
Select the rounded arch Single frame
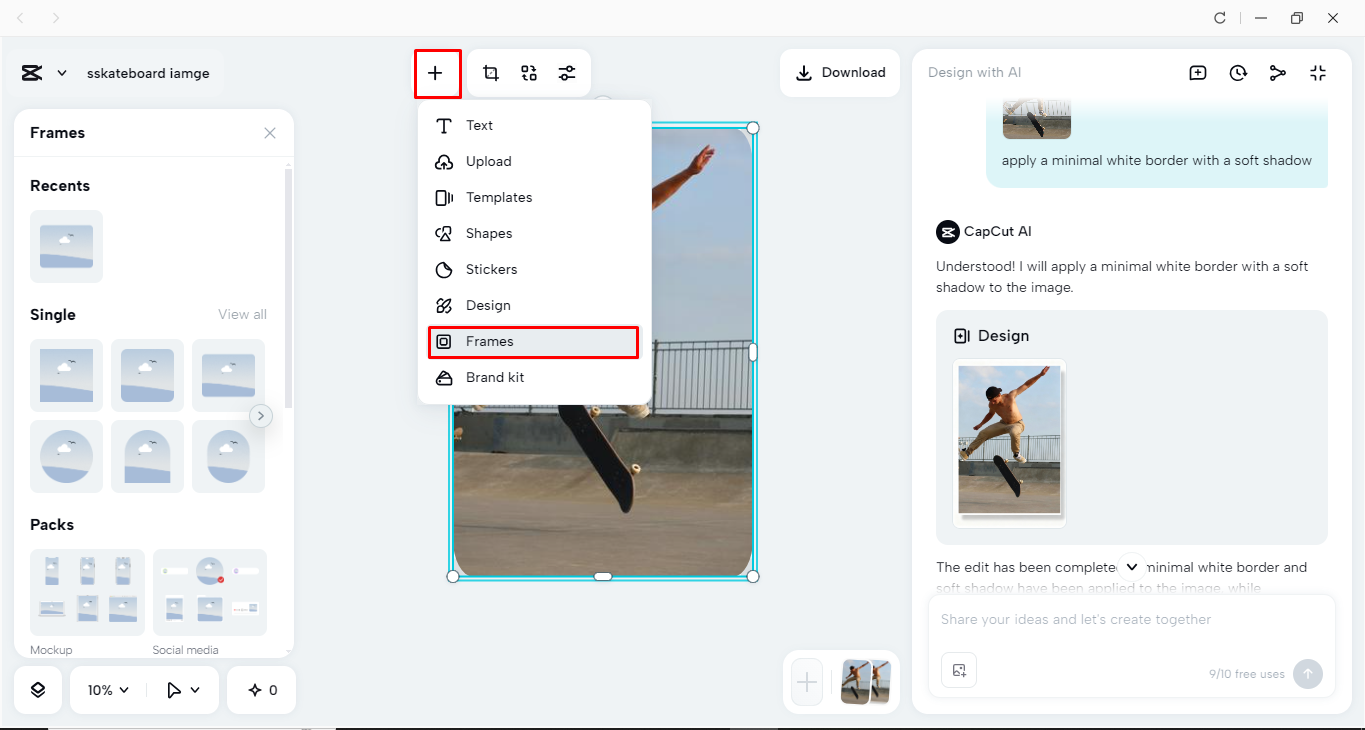click(x=228, y=456)
